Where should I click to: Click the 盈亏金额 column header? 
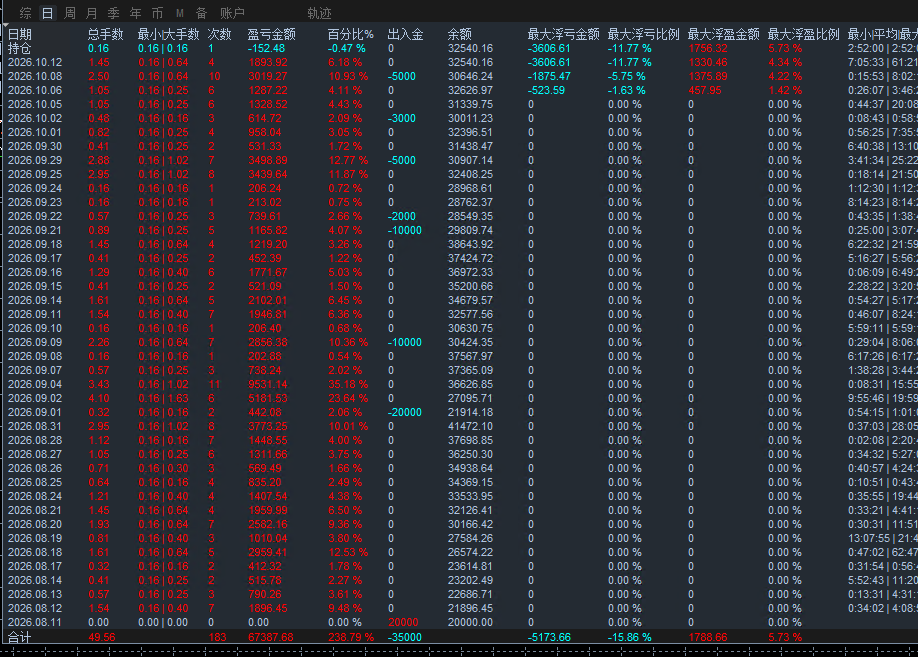271,35
